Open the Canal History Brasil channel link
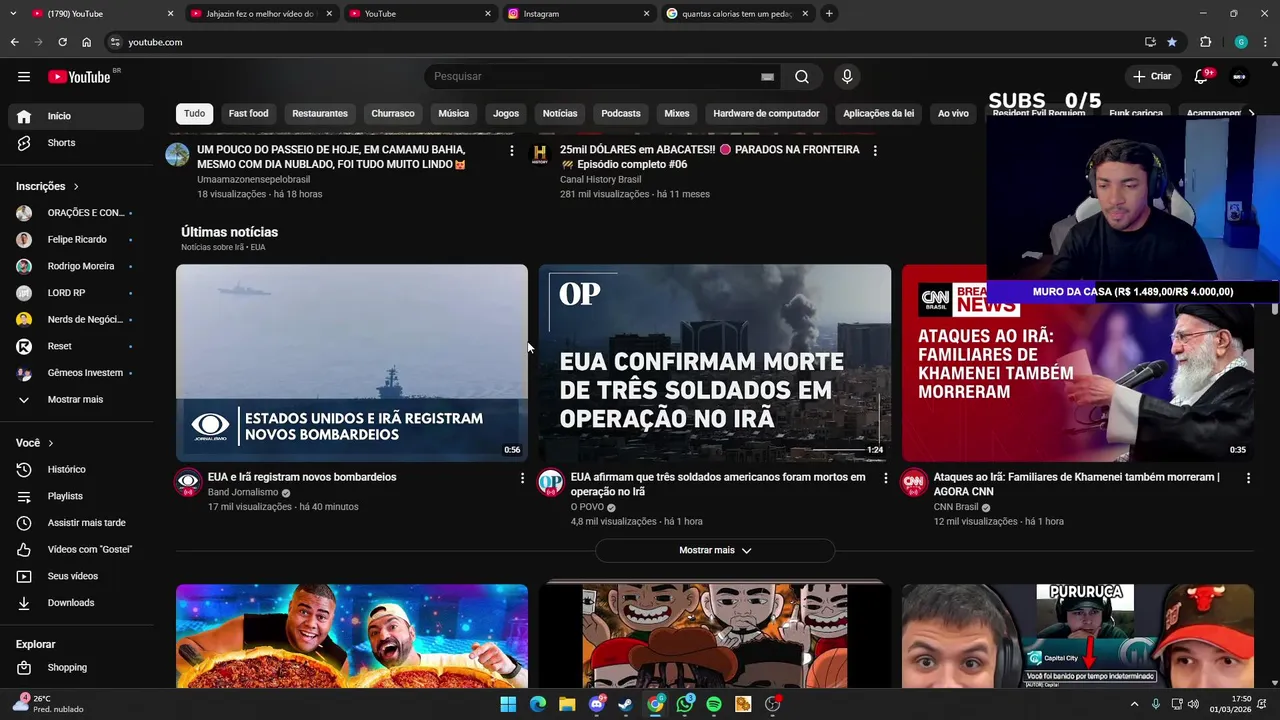The image size is (1280, 720). point(600,180)
